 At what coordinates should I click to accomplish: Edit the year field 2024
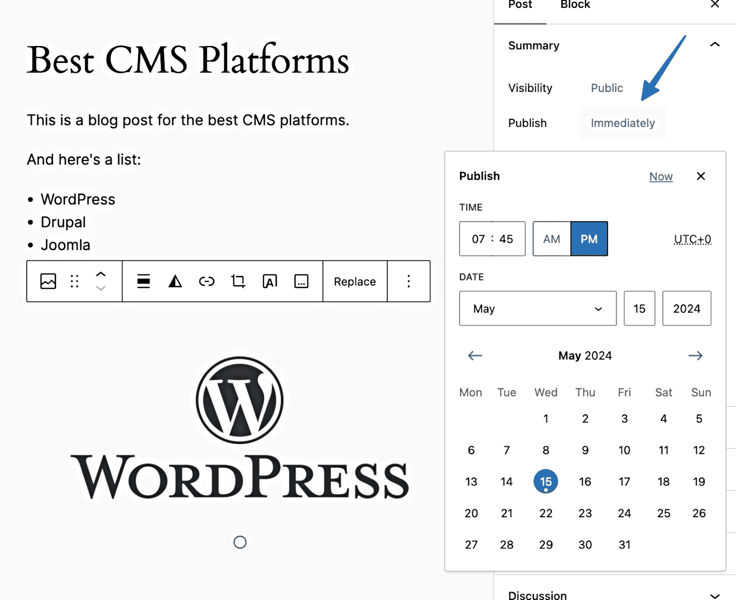tap(687, 308)
